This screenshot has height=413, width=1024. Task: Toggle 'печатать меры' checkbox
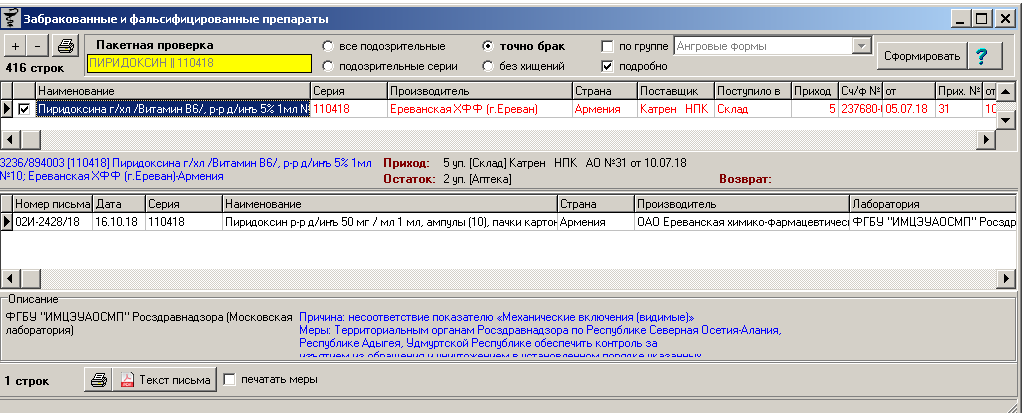(230, 380)
